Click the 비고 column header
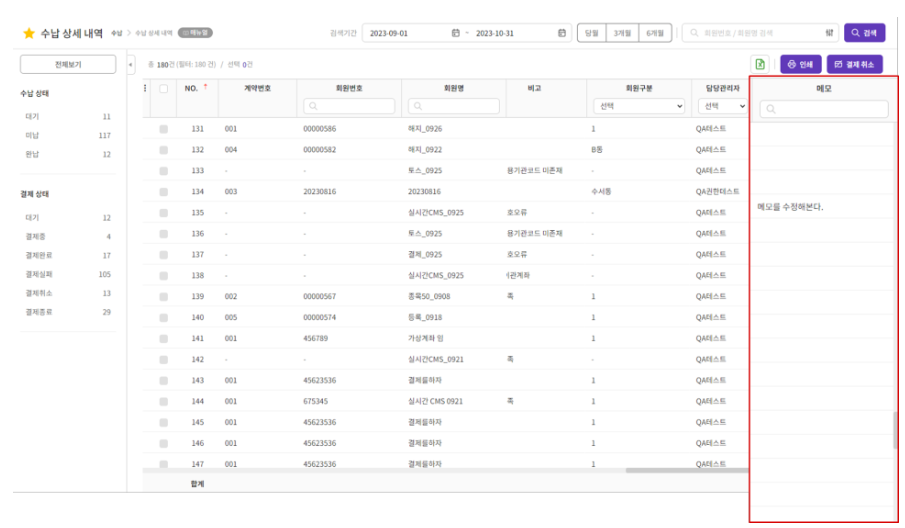 point(534,88)
